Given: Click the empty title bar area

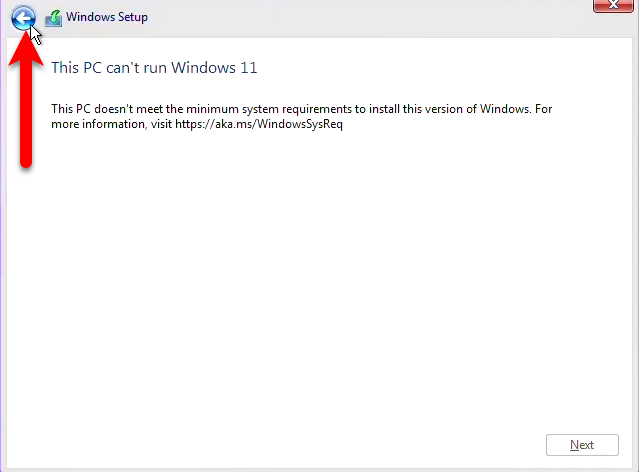Looking at the screenshot, I should (x=367, y=18).
